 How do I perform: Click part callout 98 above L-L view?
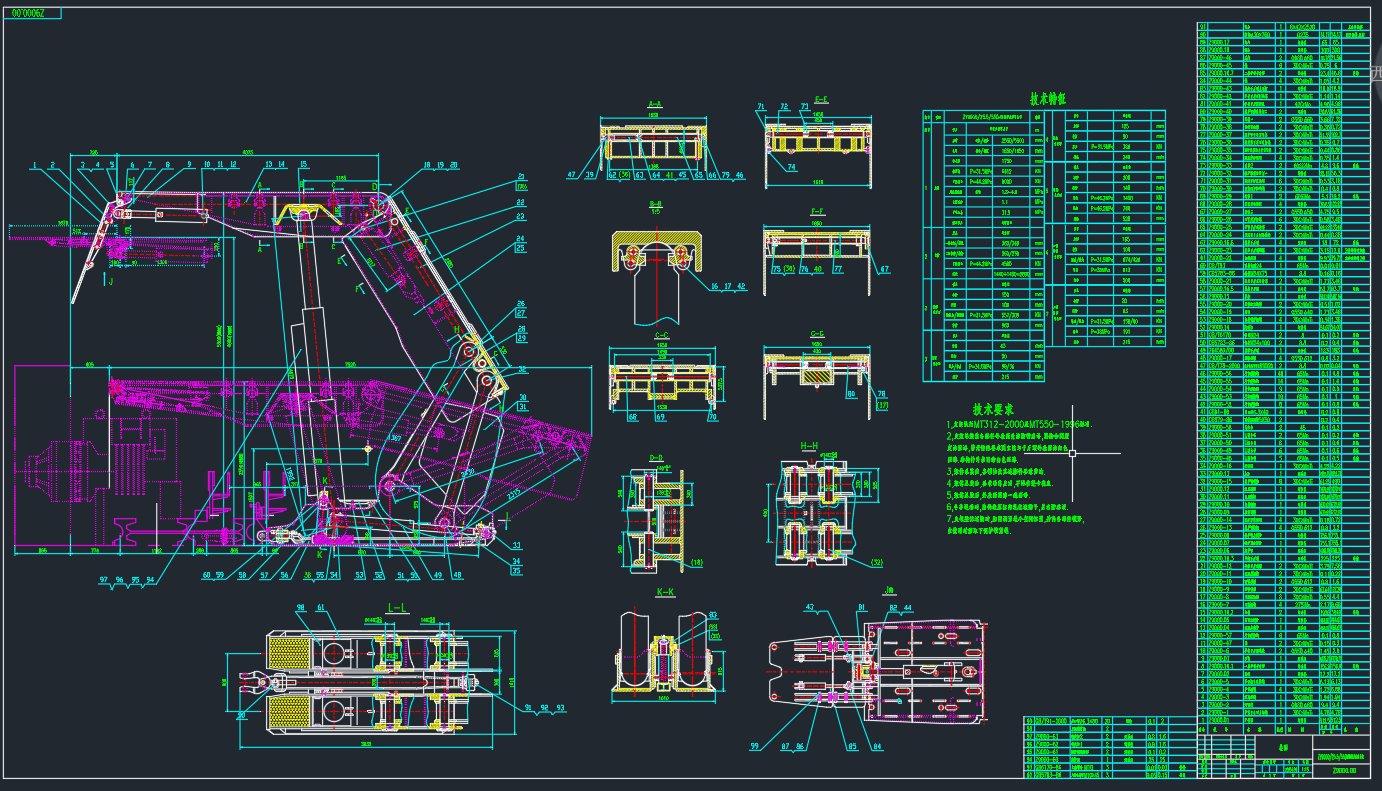pos(299,607)
